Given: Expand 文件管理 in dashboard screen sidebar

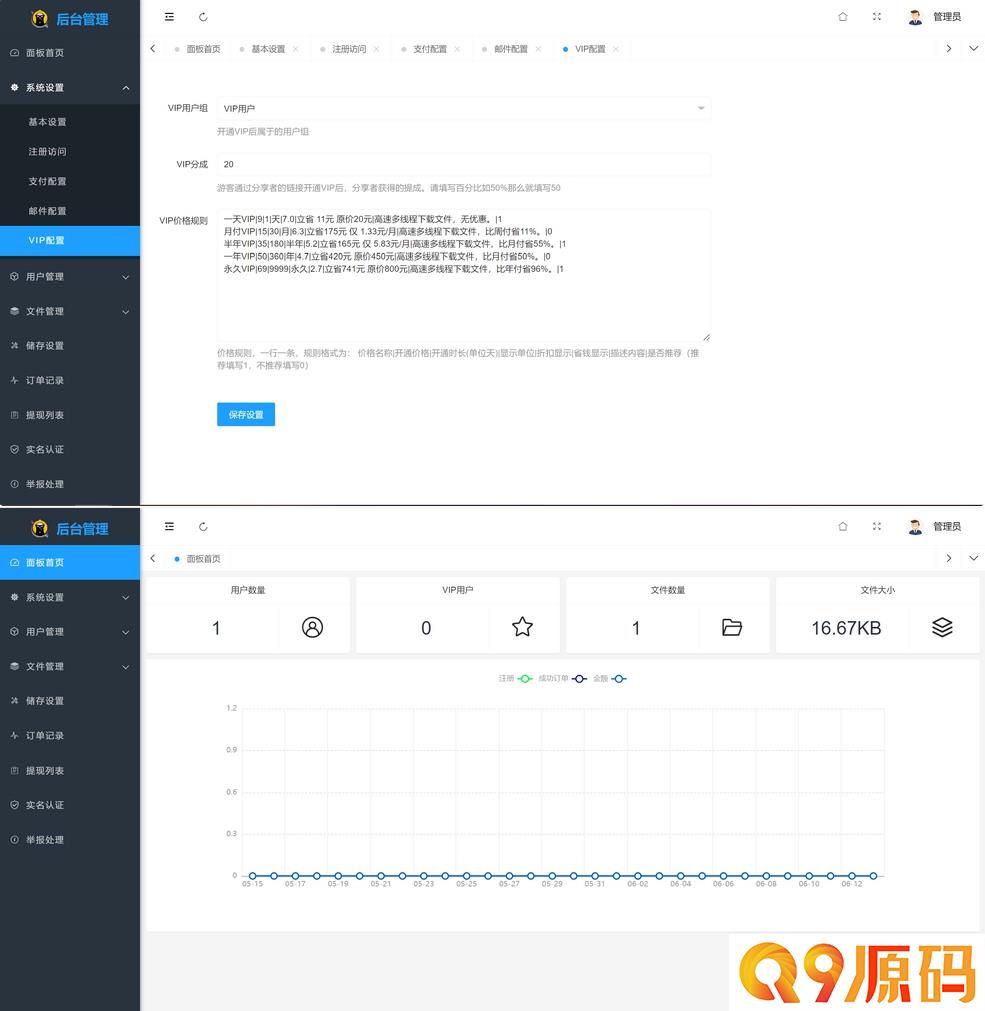Looking at the screenshot, I should point(70,667).
